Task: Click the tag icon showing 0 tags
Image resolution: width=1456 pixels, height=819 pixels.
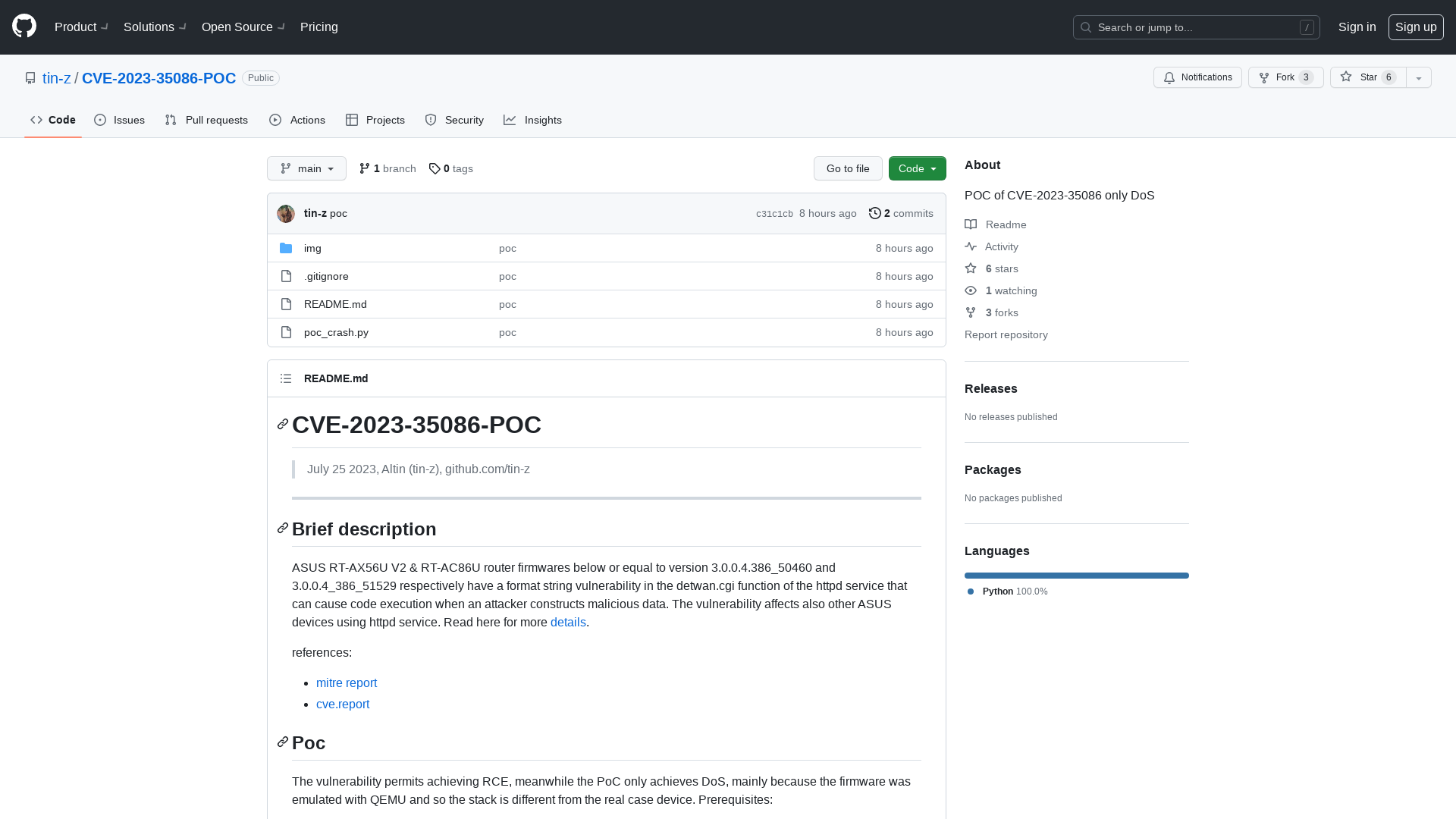Action: click(x=435, y=168)
